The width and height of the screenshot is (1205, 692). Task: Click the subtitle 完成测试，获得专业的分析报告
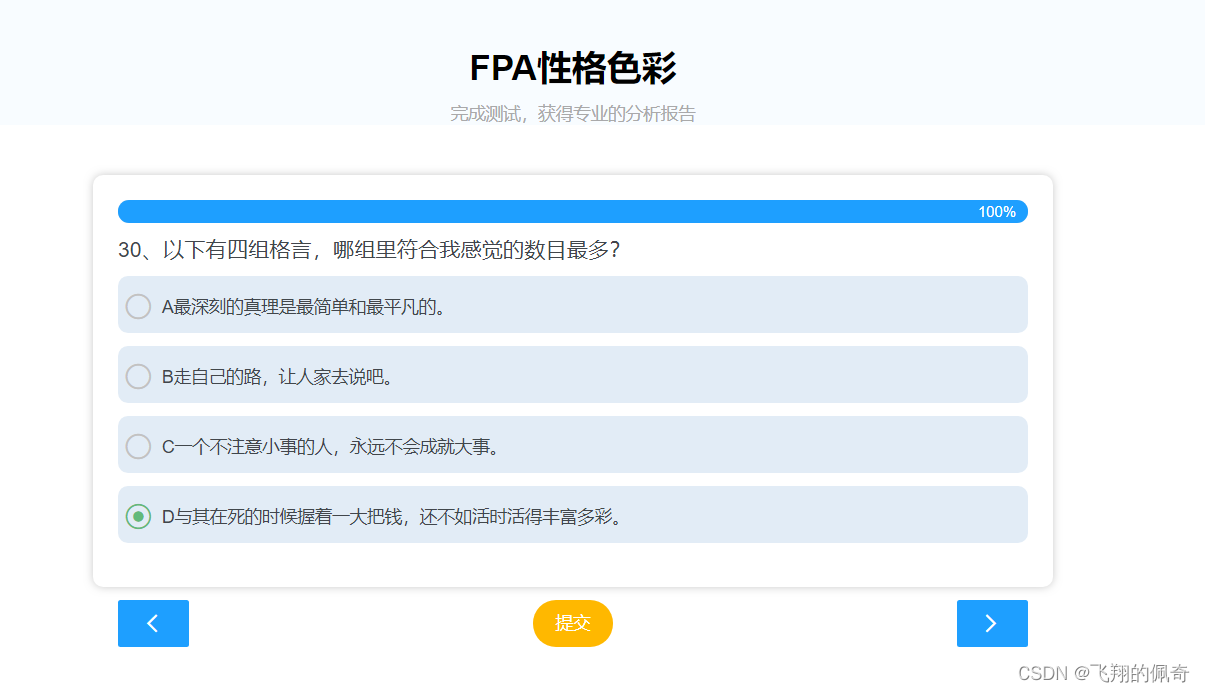(x=573, y=114)
